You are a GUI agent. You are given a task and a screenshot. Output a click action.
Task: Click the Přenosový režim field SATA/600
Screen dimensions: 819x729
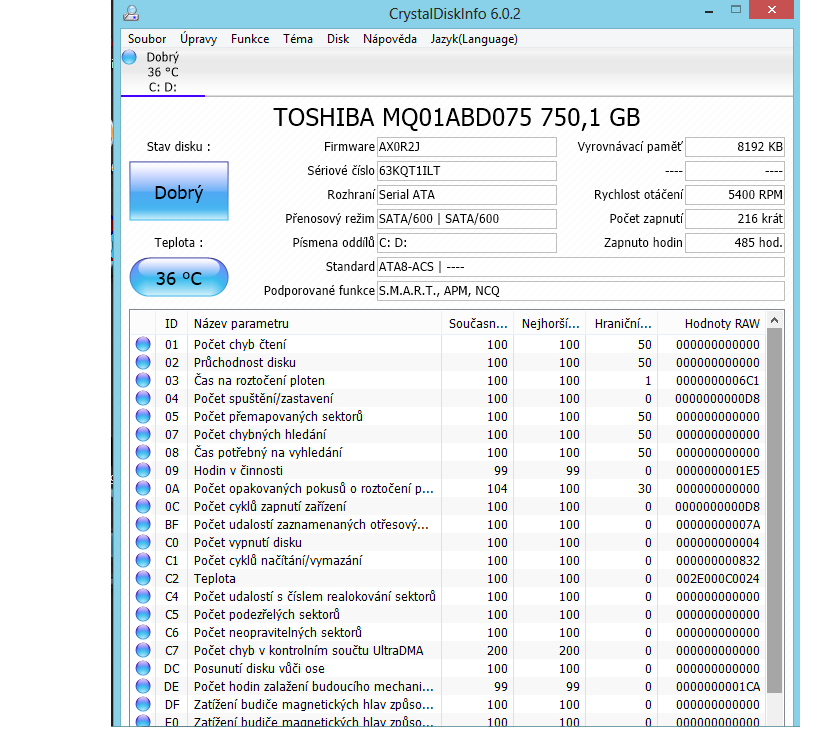coord(467,219)
